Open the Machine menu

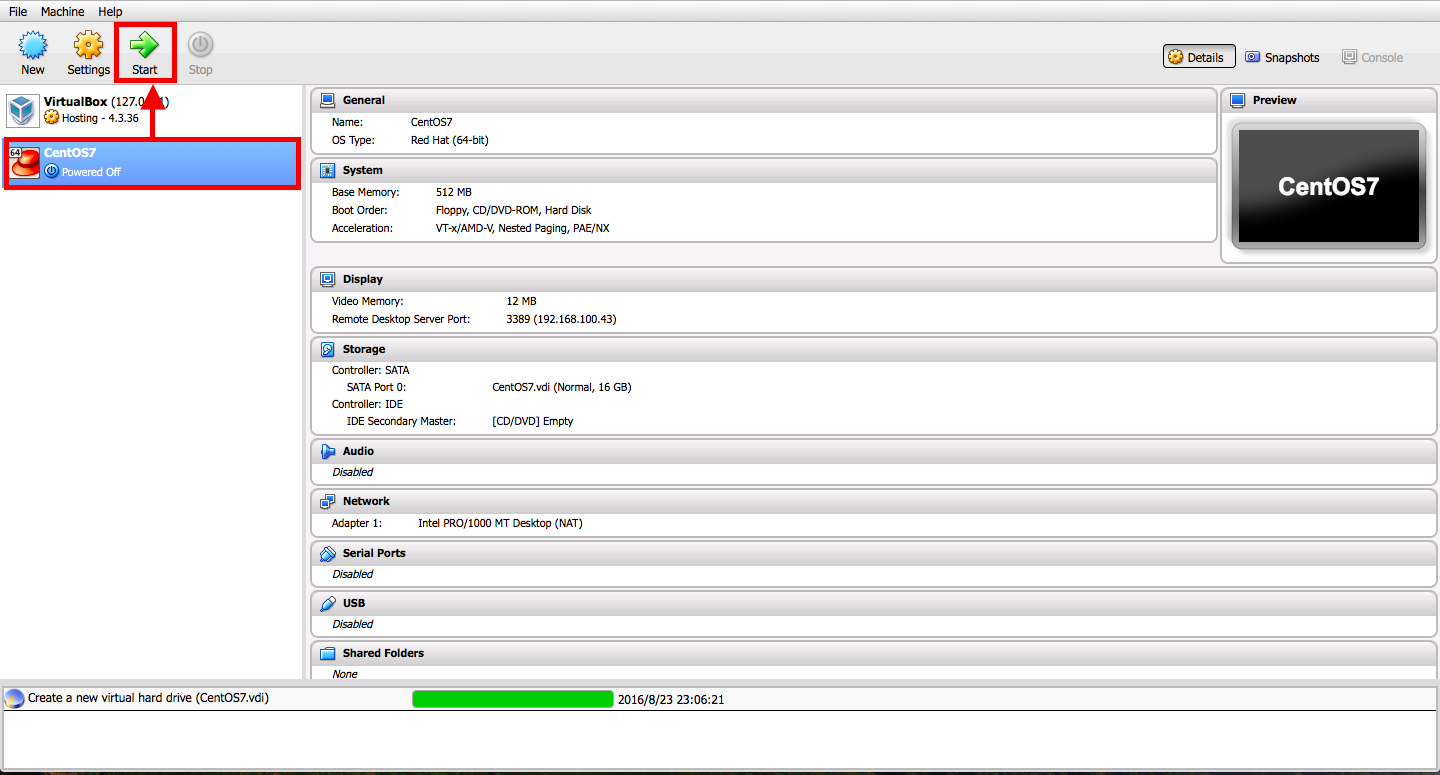pos(63,11)
